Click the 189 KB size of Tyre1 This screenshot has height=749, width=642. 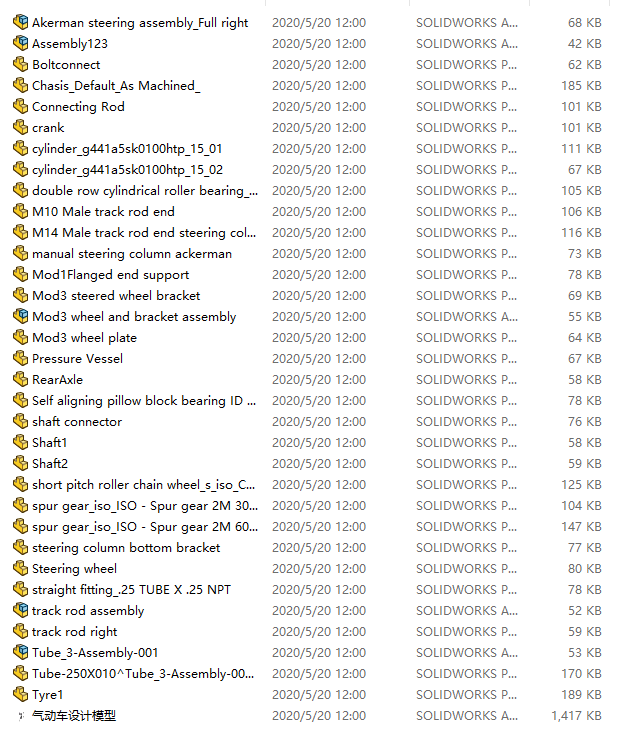tap(581, 695)
